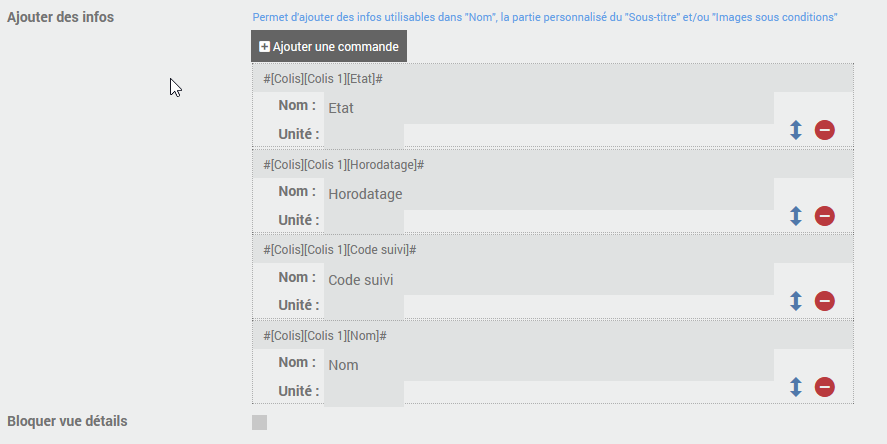The width and height of the screenshot is (887, 444).
Task: Click reorder arrows for Horodatage row
Action: pyautogui.click(x=796, y=216)
